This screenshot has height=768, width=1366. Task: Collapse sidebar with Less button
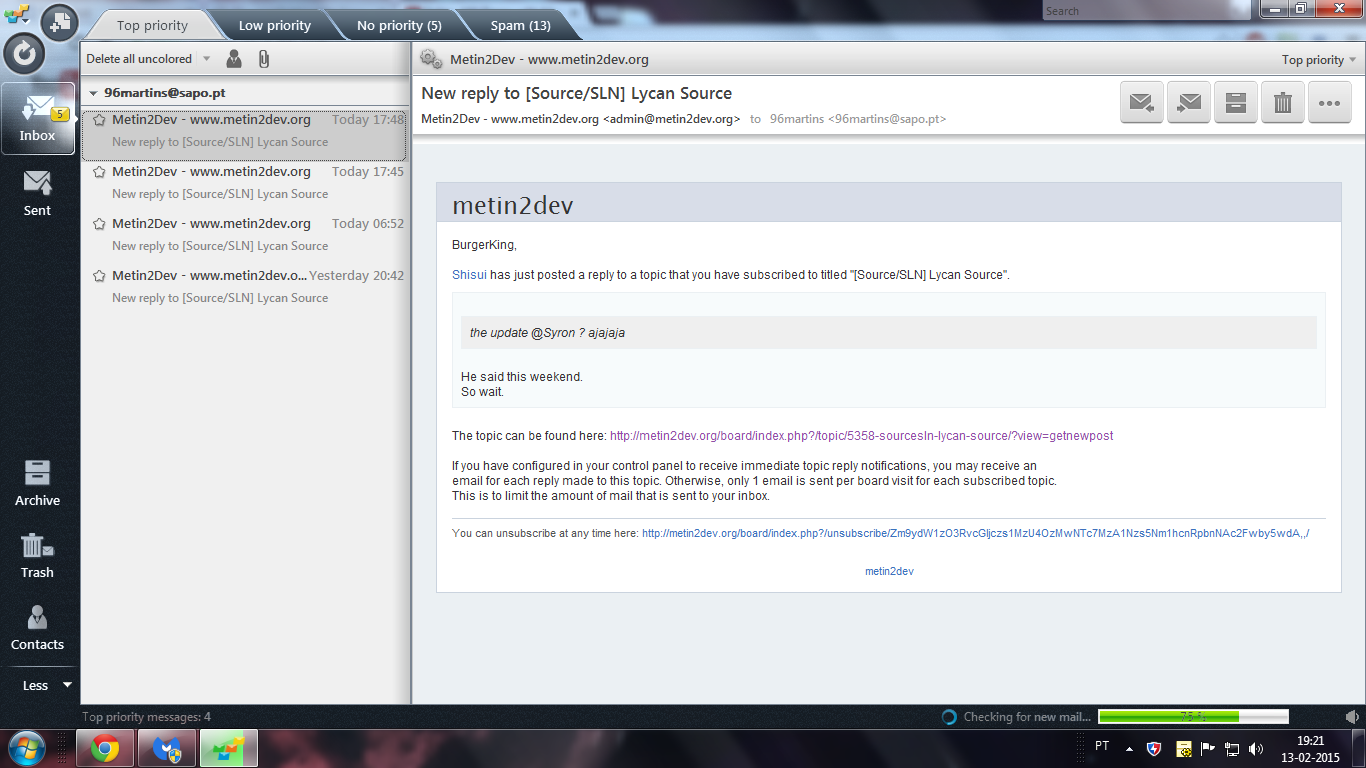[47, 685]
